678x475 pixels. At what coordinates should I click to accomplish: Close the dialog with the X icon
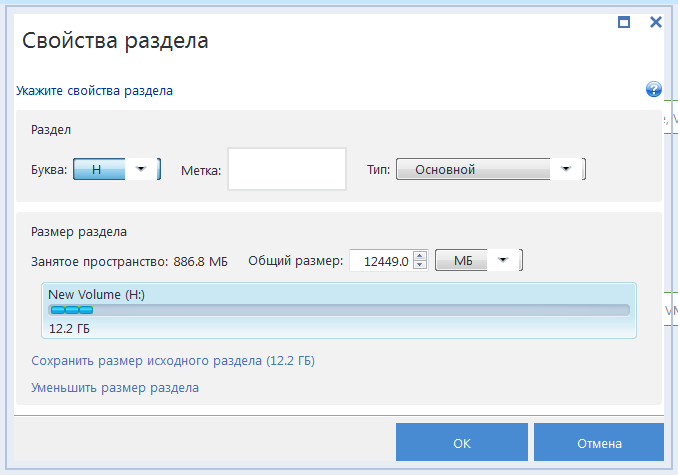pos(656,21)
